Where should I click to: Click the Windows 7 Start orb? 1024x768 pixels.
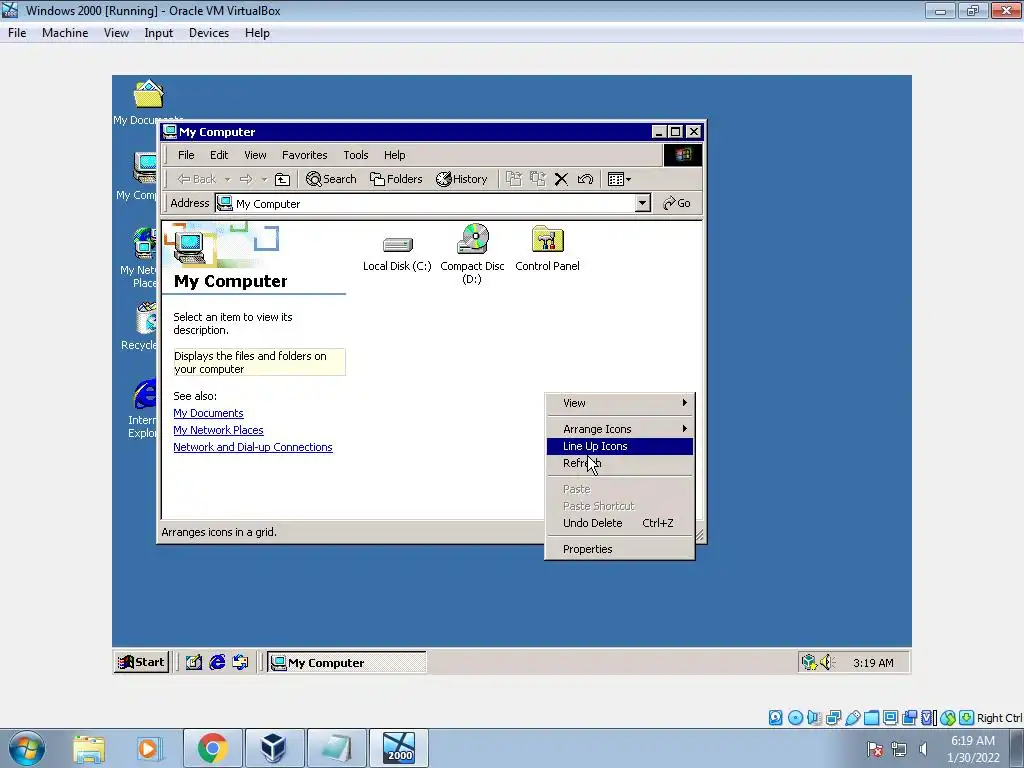point(27,748)
